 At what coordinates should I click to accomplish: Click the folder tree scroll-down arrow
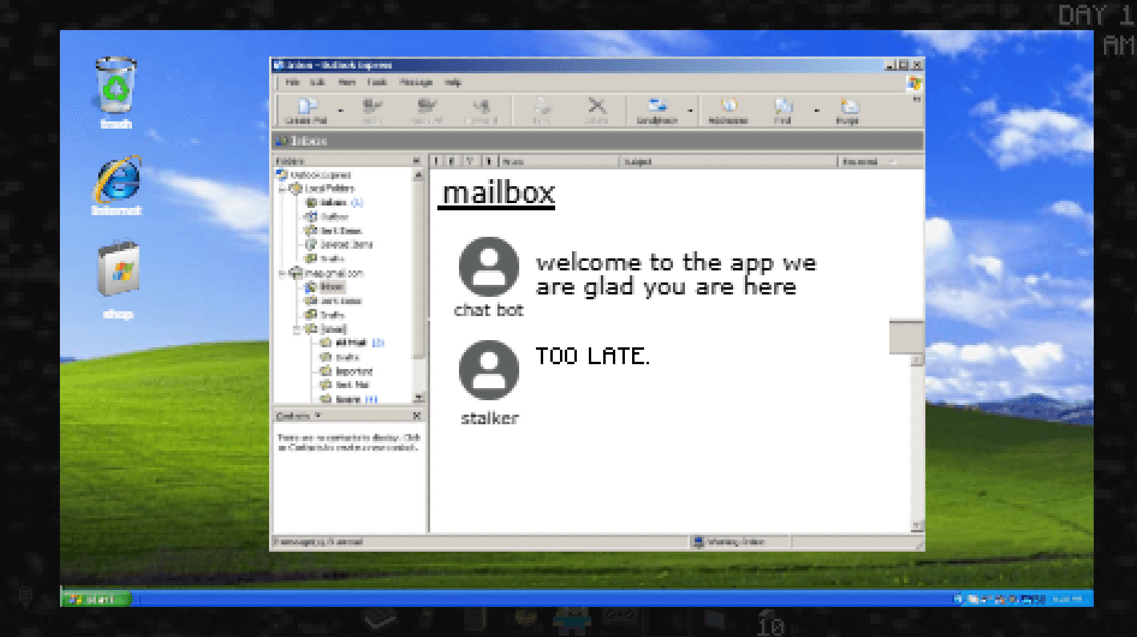pos(418,397)
